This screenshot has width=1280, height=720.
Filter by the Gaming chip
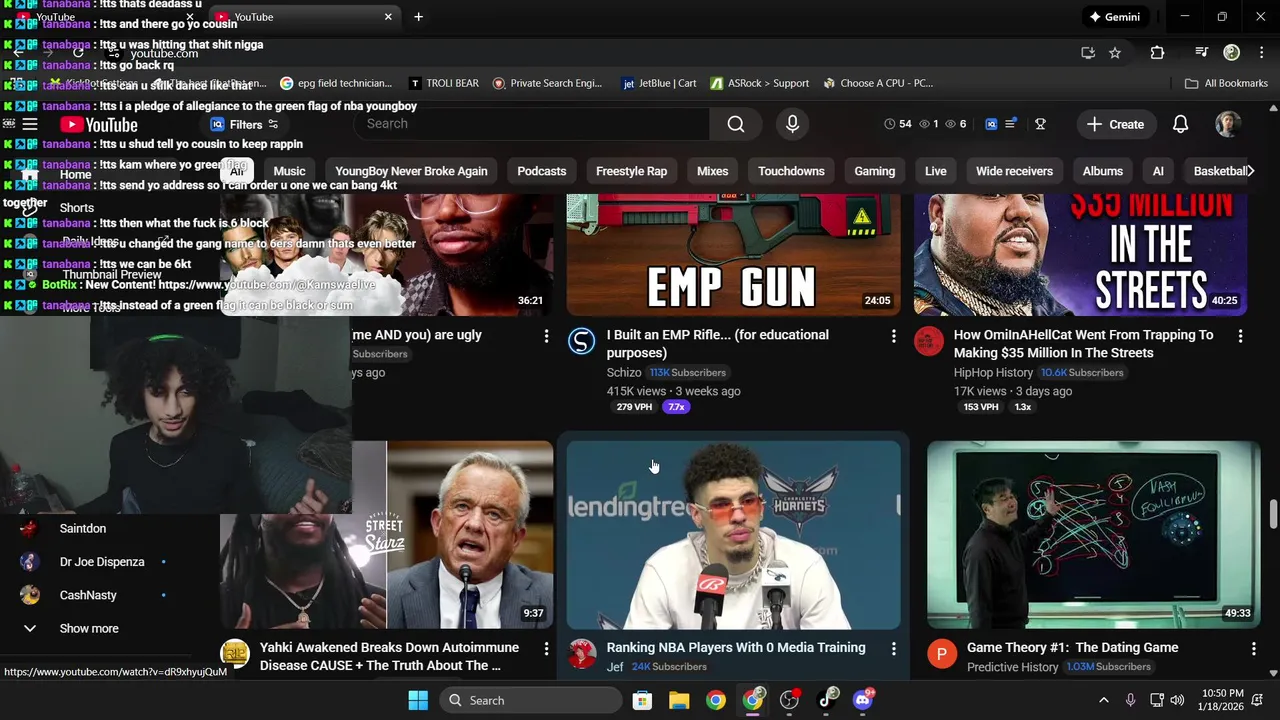click(874, 171)
